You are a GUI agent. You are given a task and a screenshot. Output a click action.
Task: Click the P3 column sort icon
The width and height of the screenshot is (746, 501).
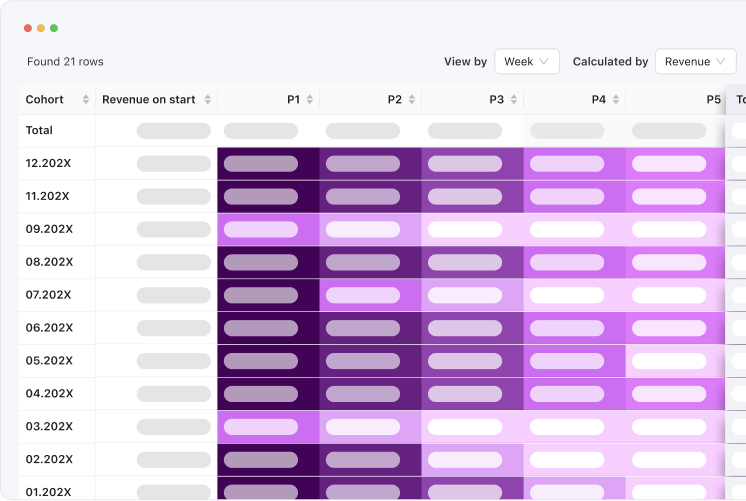(x=514, y=100)
